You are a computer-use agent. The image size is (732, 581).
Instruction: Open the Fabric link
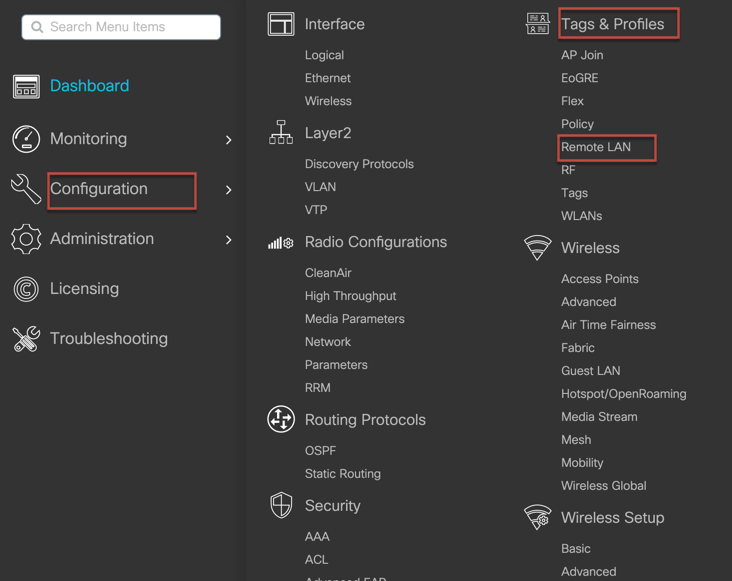577,347
